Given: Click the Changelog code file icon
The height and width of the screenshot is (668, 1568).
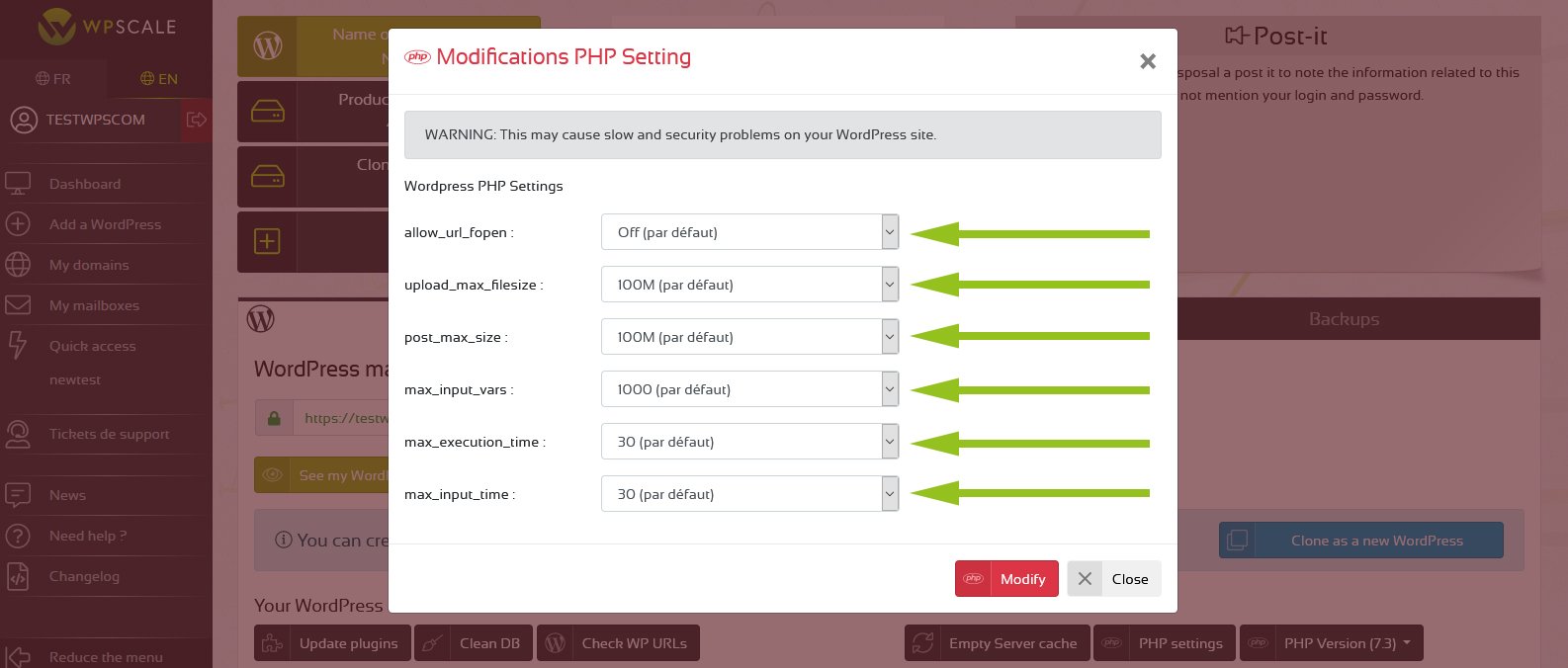Looking at the screenshot, I should (x=18, y=576).
